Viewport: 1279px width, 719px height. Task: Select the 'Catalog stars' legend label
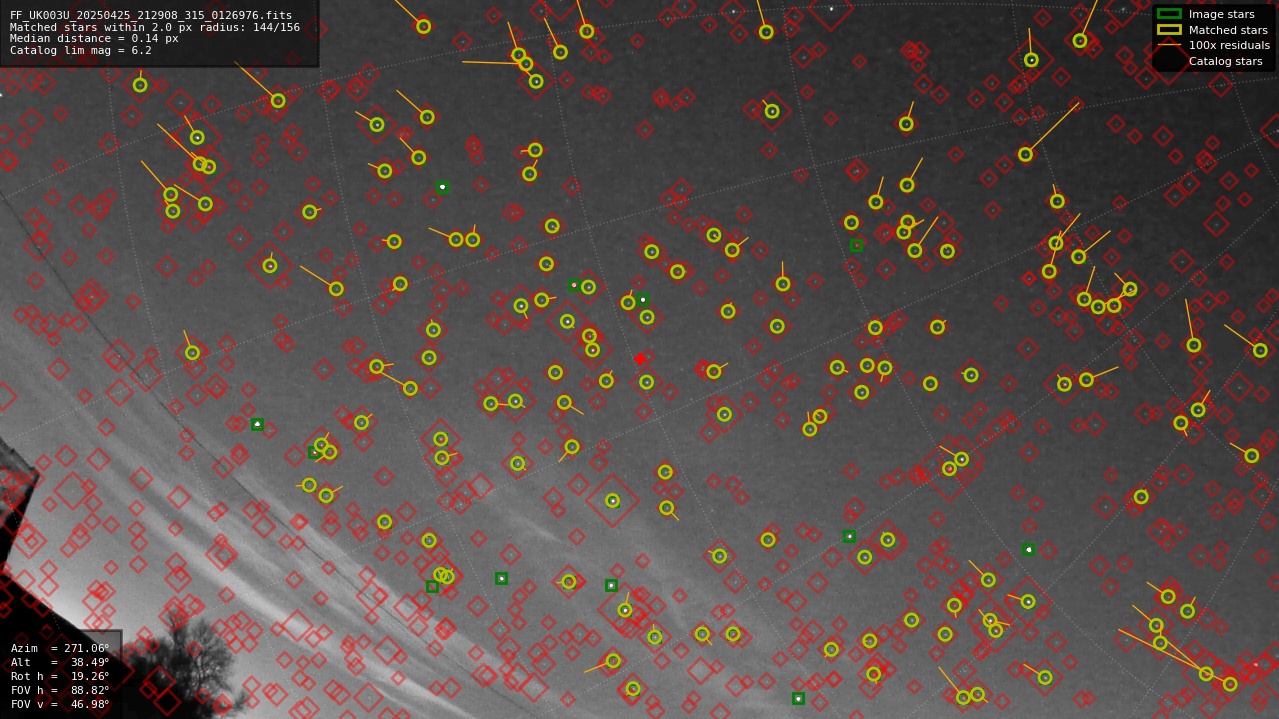[1225, 61]
